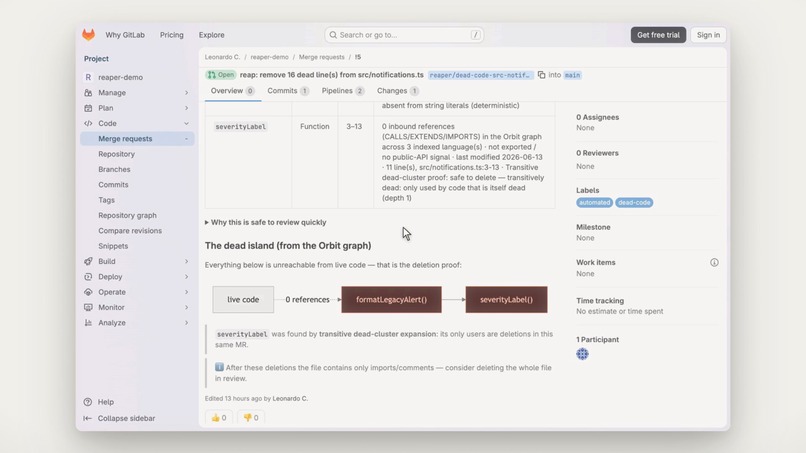Open reaper-demo breadcrumb link
This screenshot has width=806, height=453.
tap(269, 57)
